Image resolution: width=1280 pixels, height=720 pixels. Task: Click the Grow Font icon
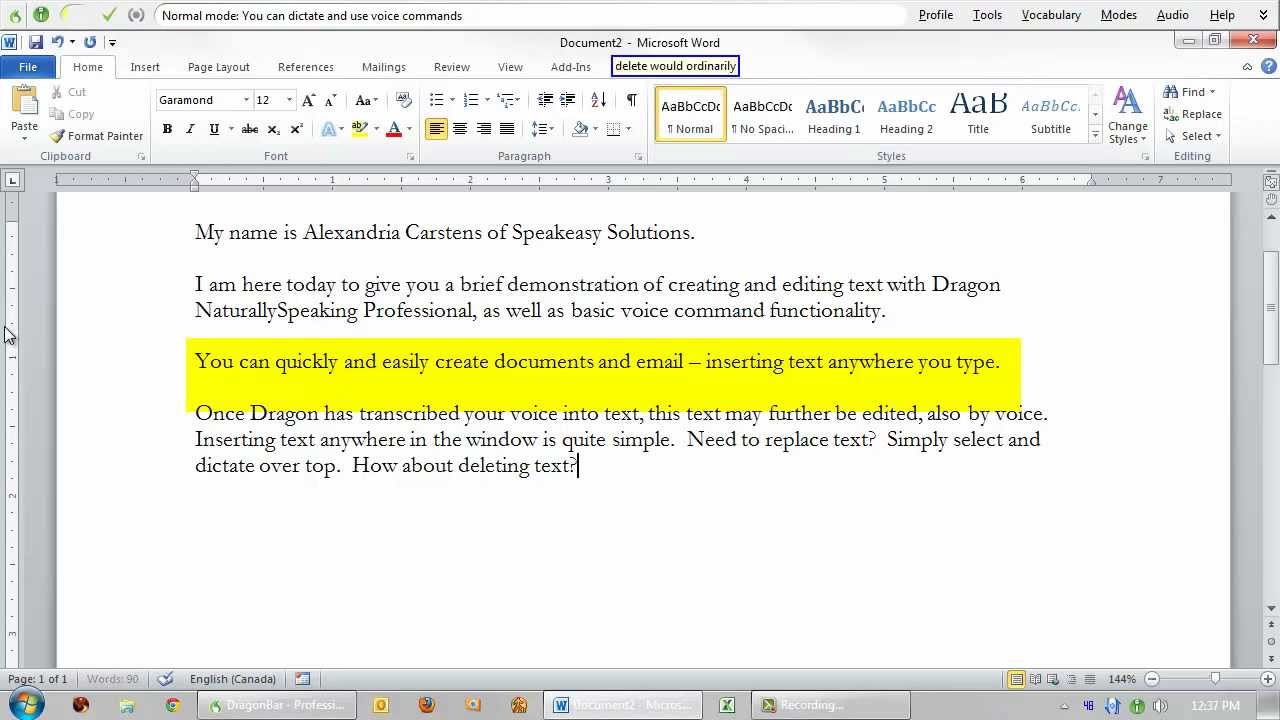click(309, 100)
